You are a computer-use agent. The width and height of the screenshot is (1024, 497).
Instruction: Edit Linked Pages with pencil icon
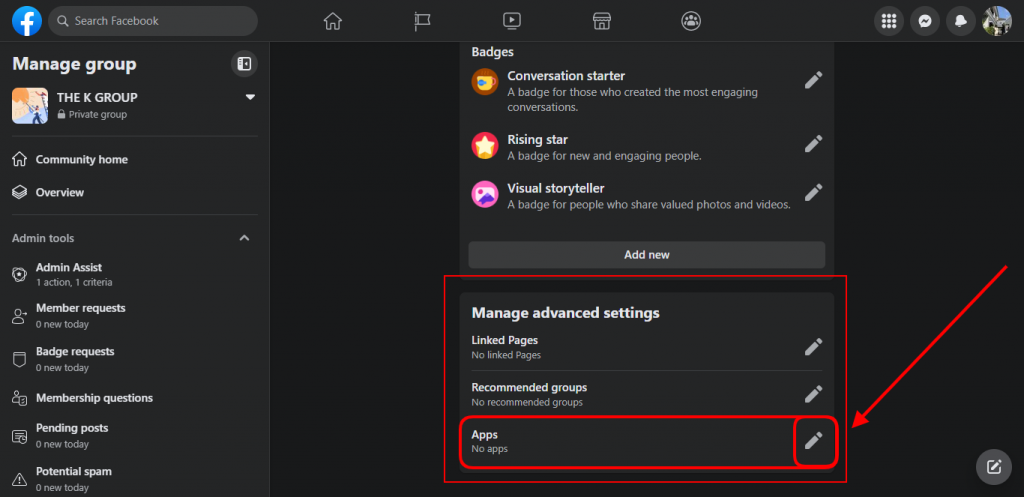(x=813, y=346)
